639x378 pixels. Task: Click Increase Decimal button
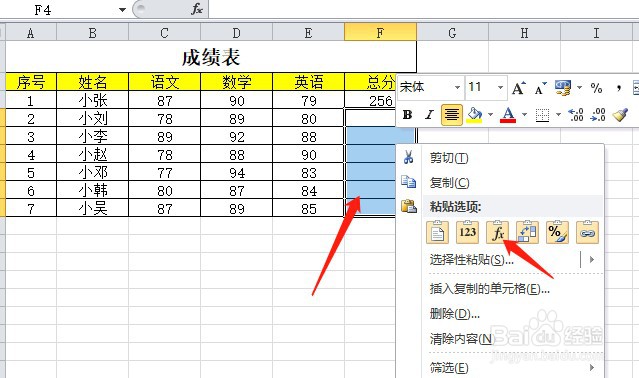(x=575, y=115)
